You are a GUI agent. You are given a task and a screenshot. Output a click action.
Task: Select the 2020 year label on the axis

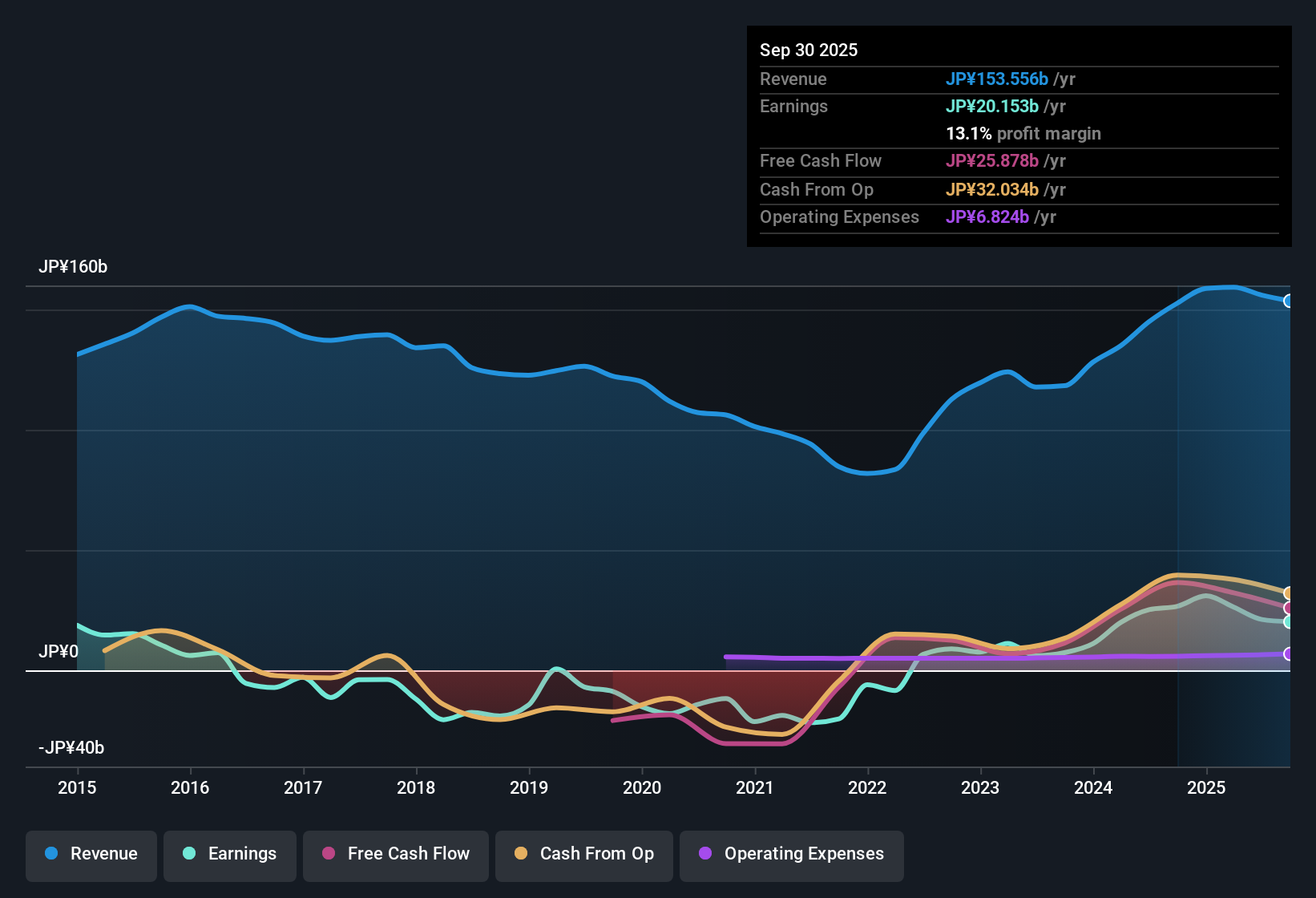point(642,788)
